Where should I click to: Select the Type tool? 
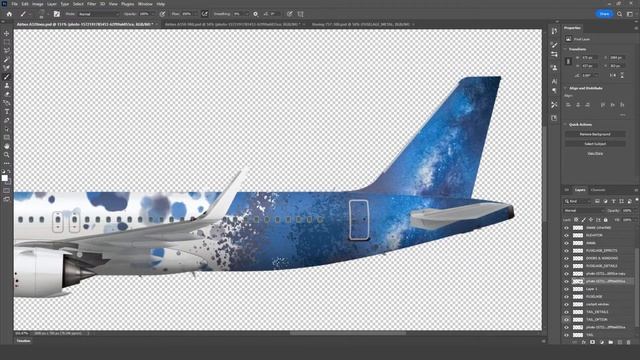7,111
